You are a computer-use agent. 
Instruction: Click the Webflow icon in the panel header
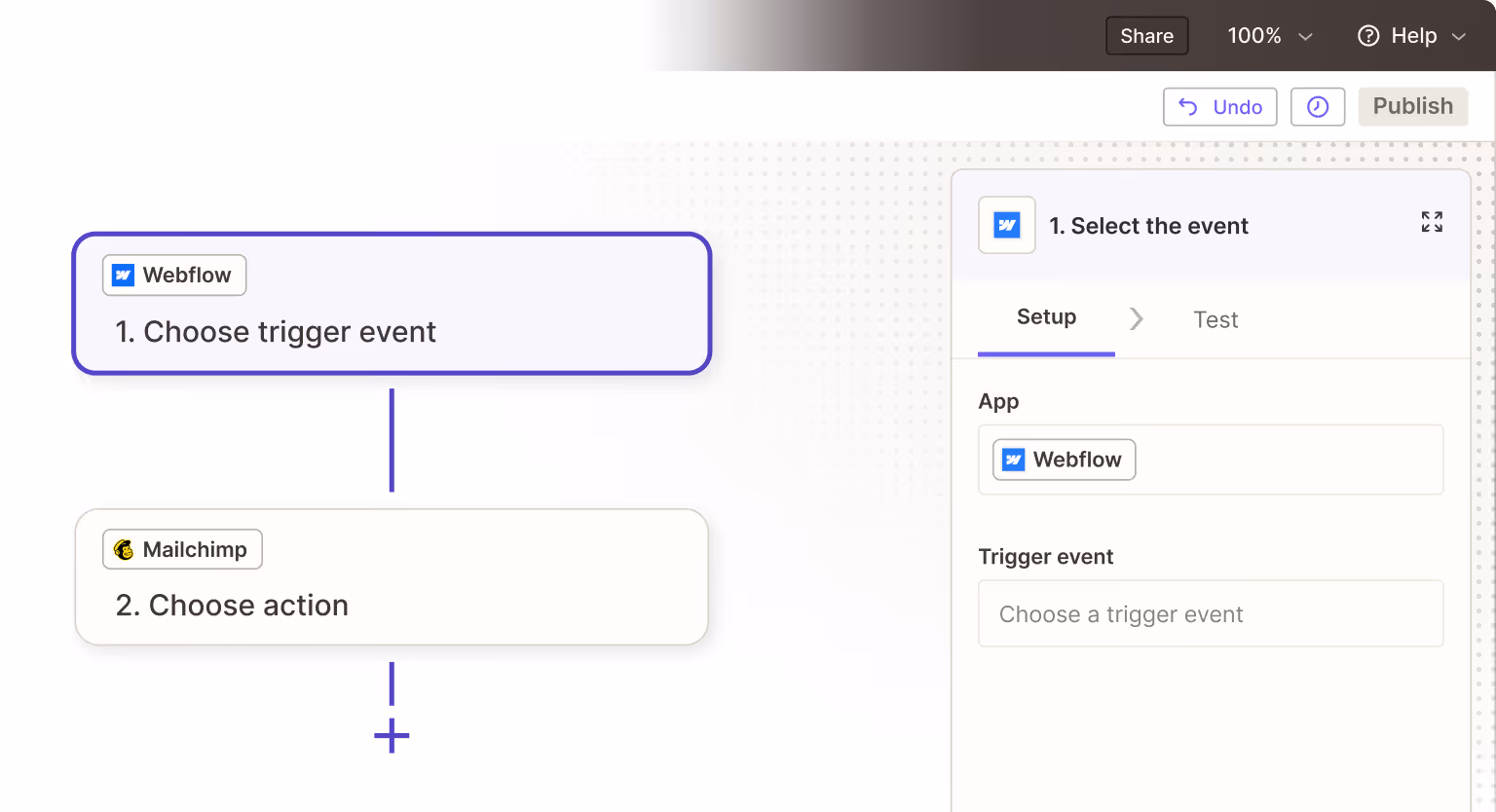1006,225
